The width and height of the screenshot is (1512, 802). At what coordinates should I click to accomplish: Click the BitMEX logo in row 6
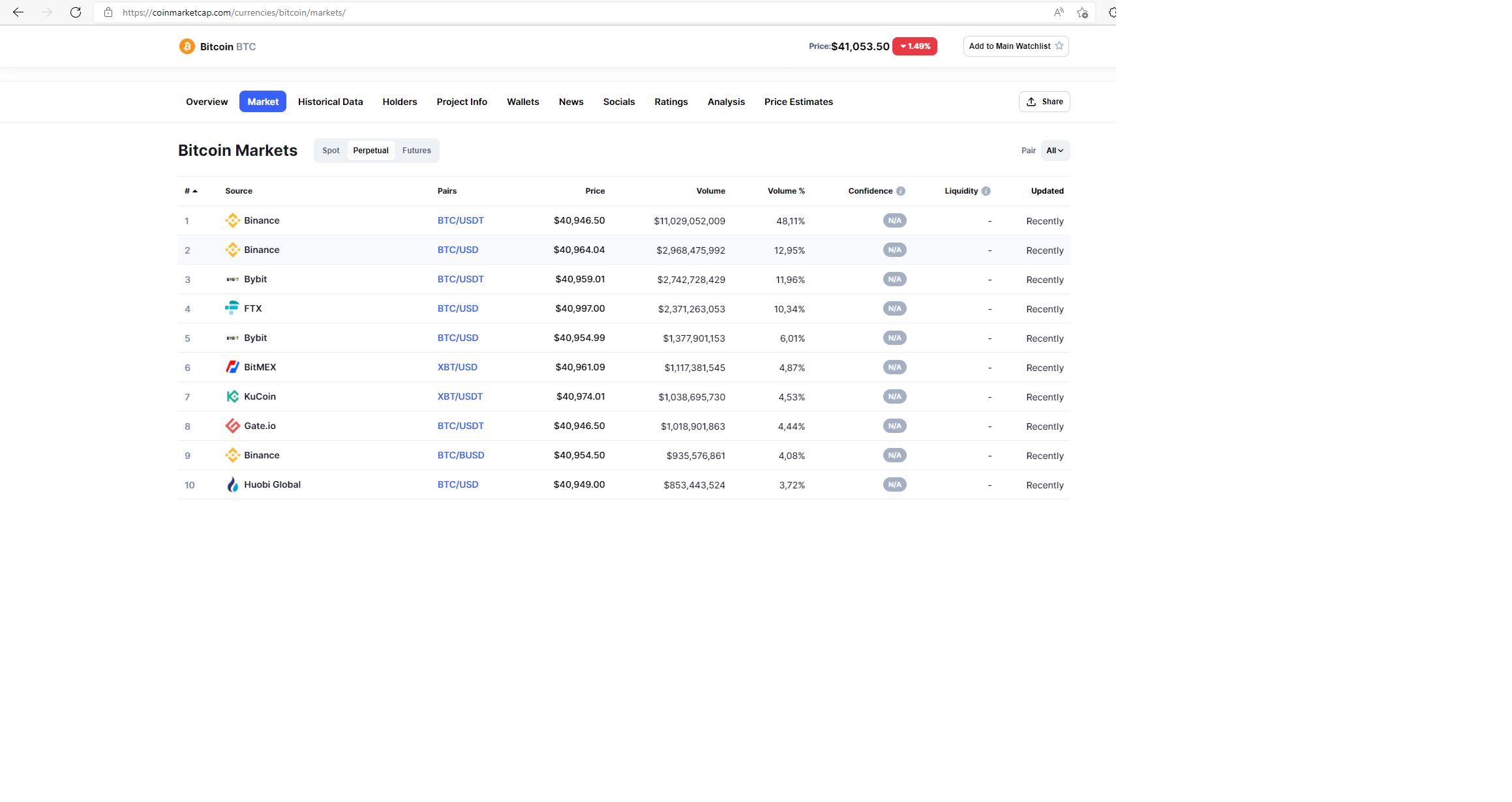pyautogui.click(x=233, y=367)
